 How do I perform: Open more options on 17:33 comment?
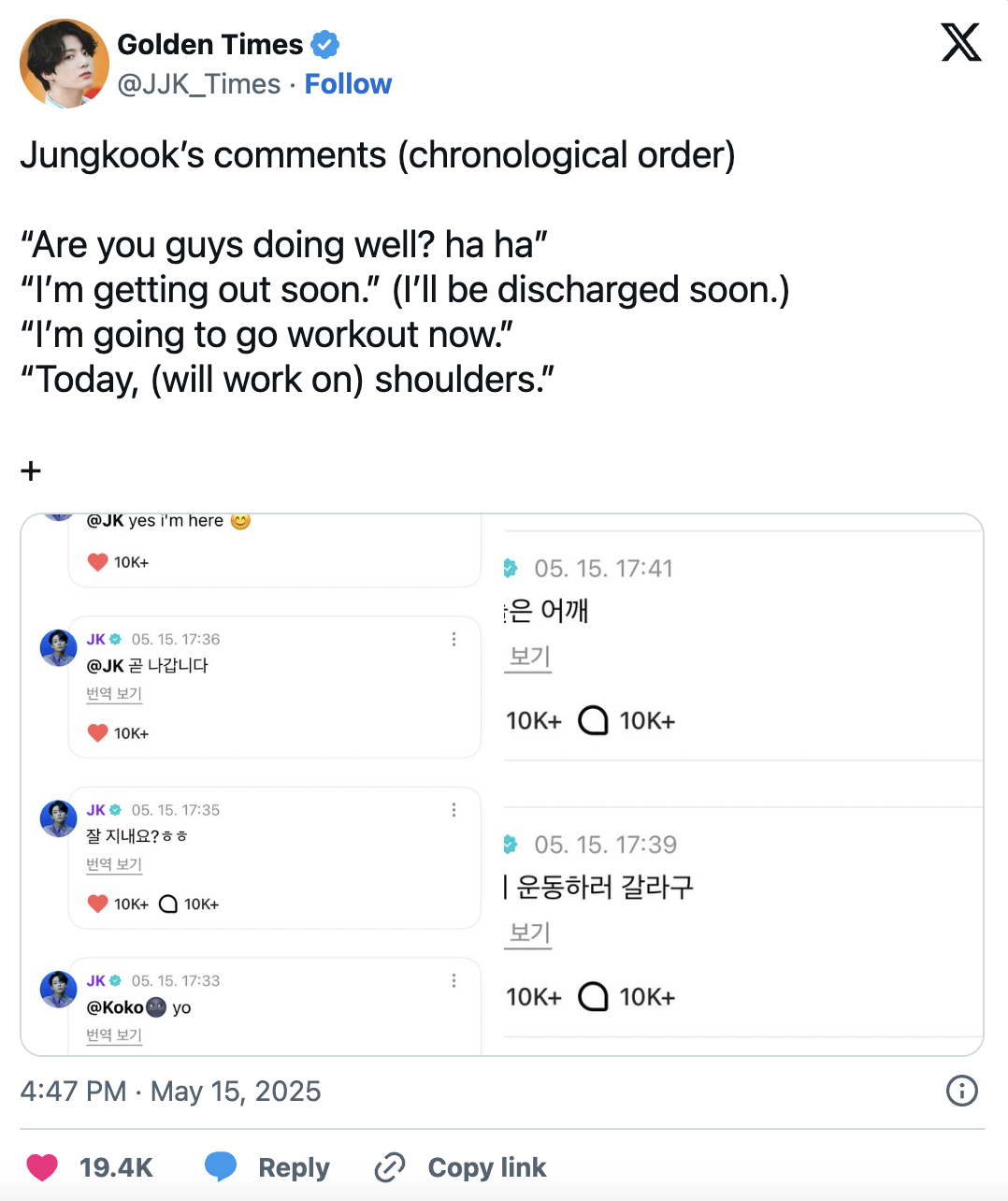pyautogui.click(x=454, y=980)
